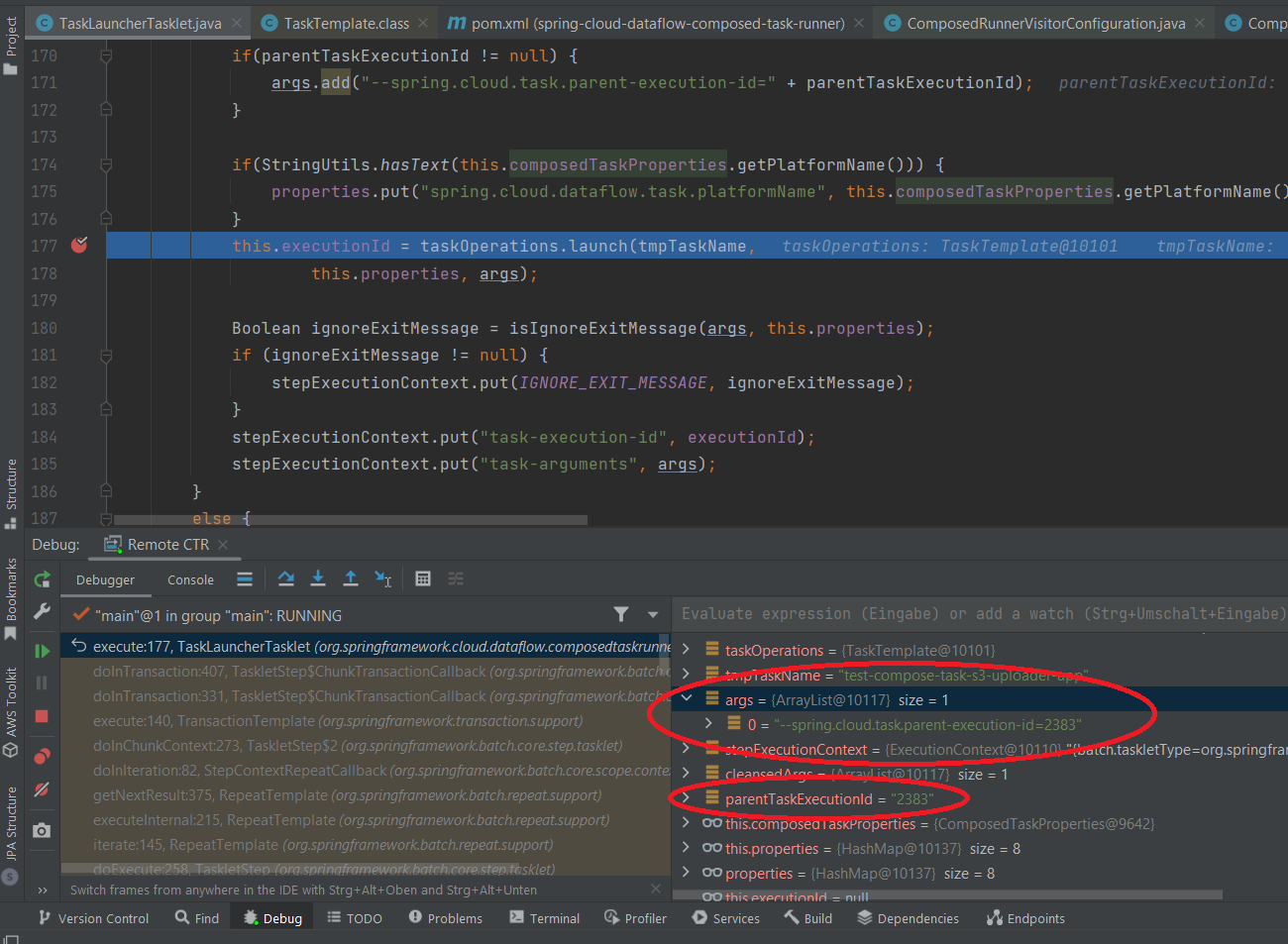1288x944 pixels.
Task: Rerun the Remote CTR debug session
Action: (x=42, y=579)
